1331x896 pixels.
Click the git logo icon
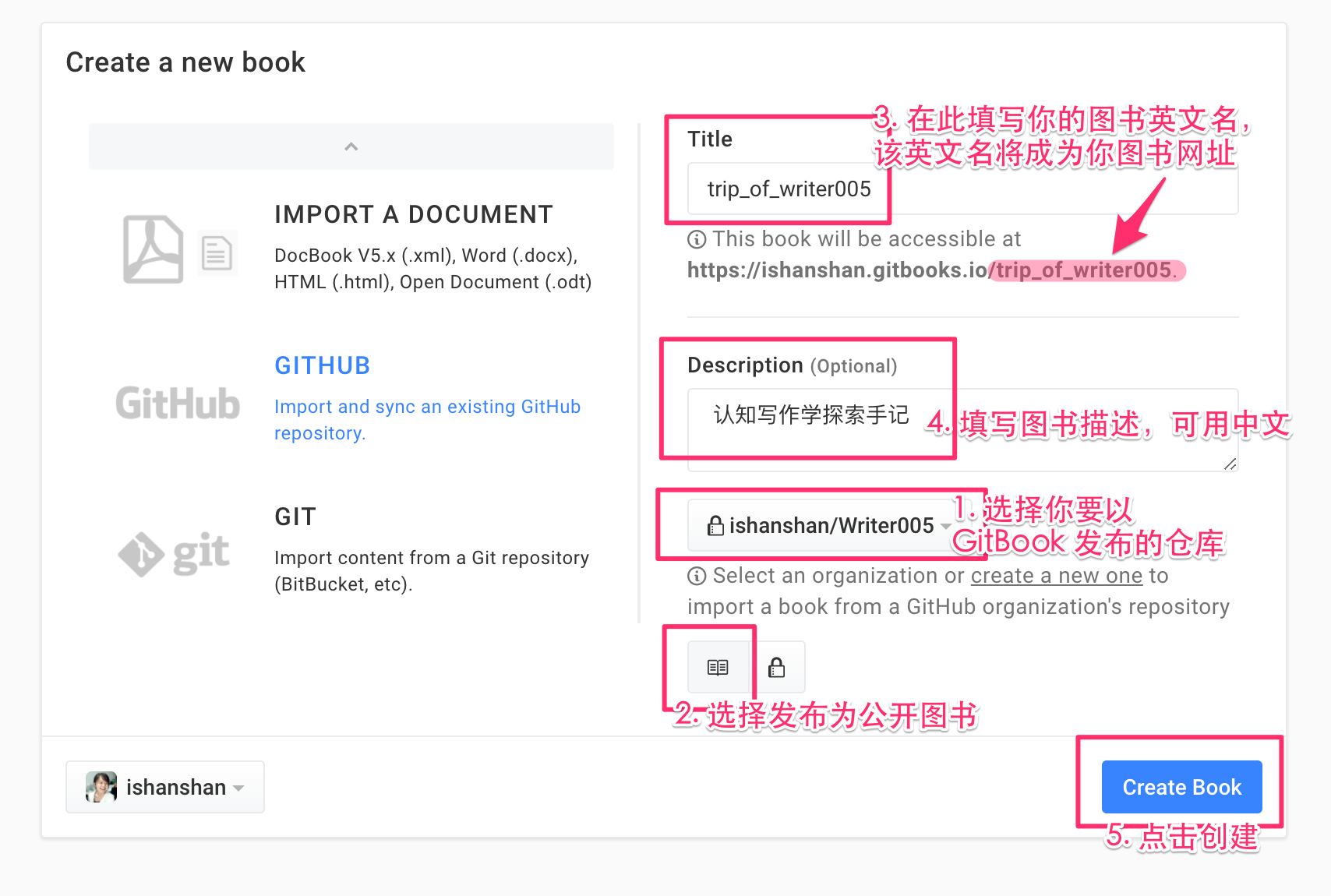[174, 554]
